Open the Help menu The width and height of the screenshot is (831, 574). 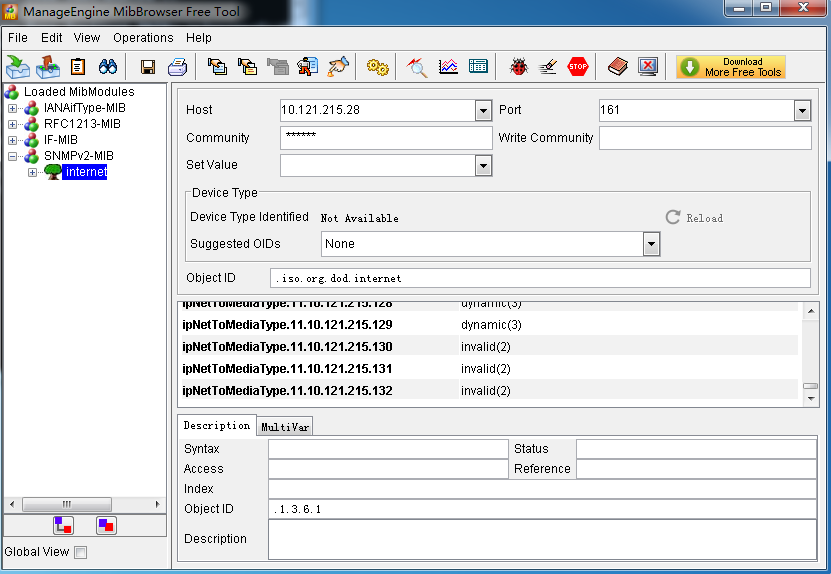[x=199, y=38]
